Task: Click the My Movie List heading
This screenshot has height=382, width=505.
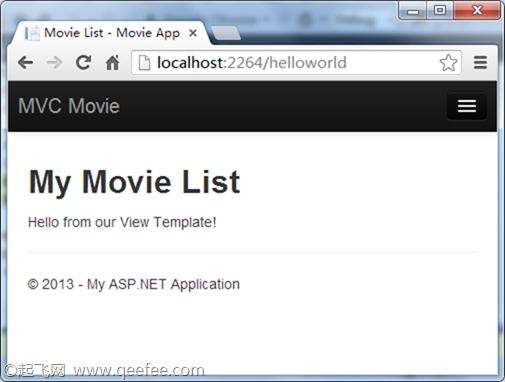Action: pyautogui.click(x=134, y=182)
